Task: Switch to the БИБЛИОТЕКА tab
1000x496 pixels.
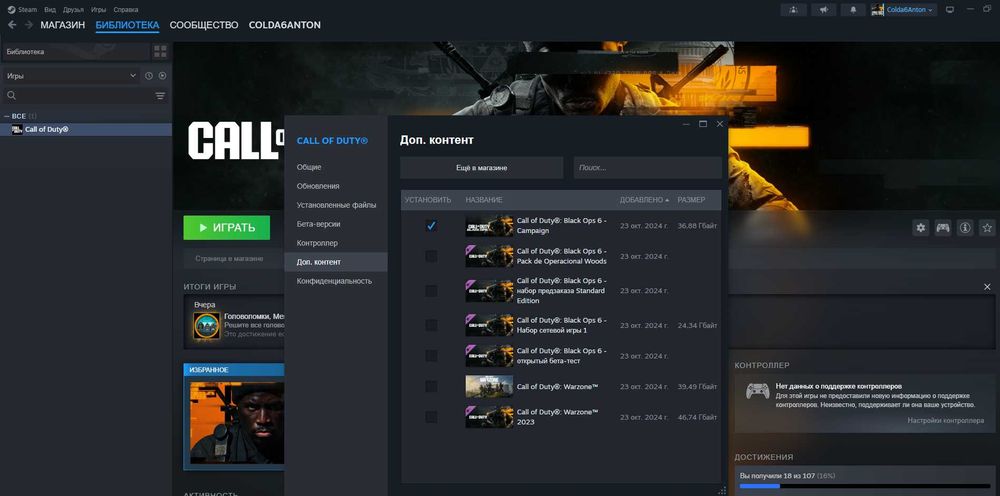Action: [128, 25]
